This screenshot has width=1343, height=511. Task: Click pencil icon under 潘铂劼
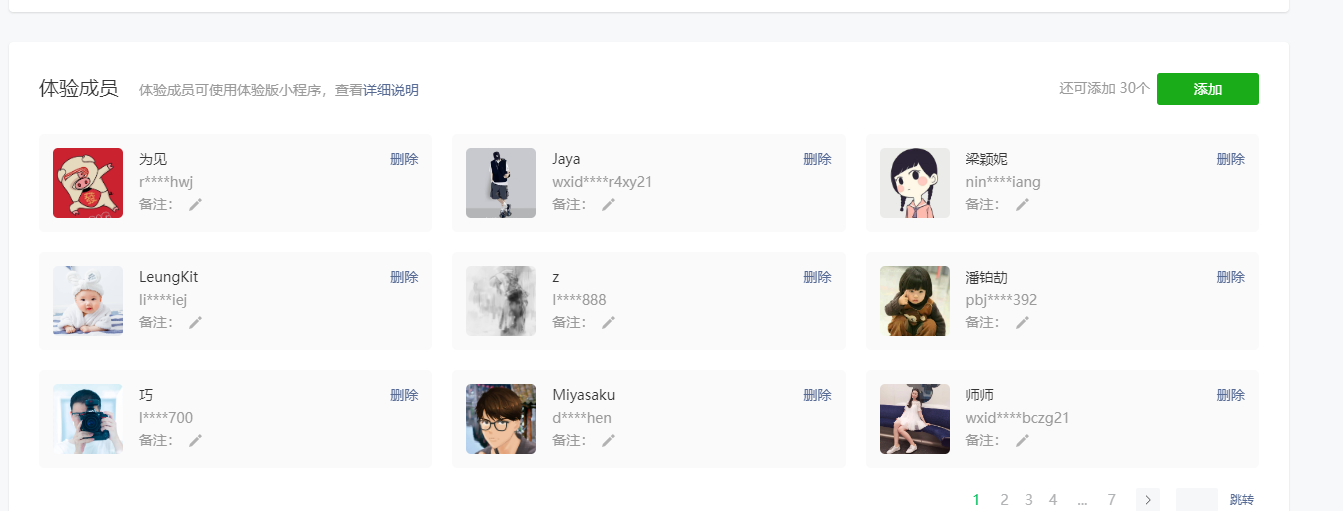(x=1022, y=322)
